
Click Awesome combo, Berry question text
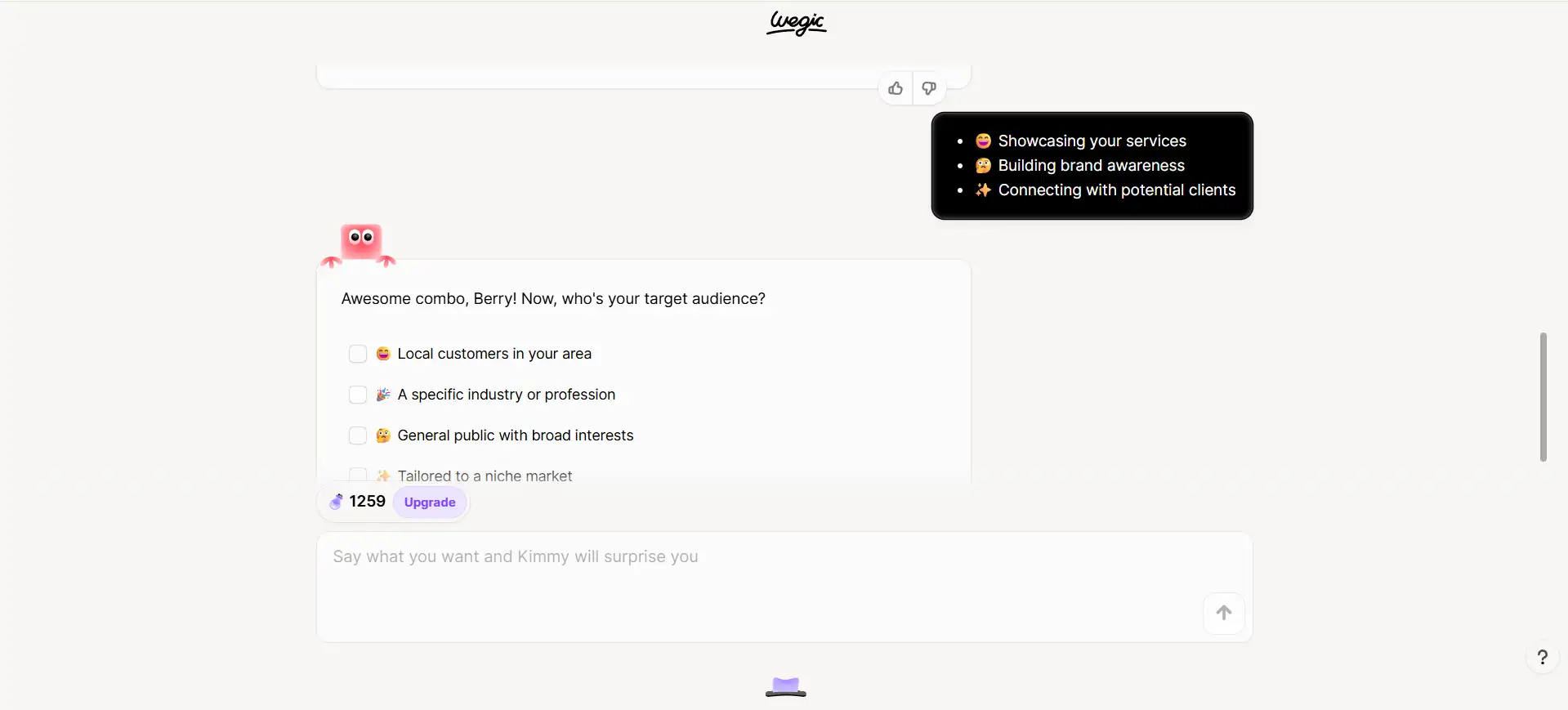coord(553,299)
